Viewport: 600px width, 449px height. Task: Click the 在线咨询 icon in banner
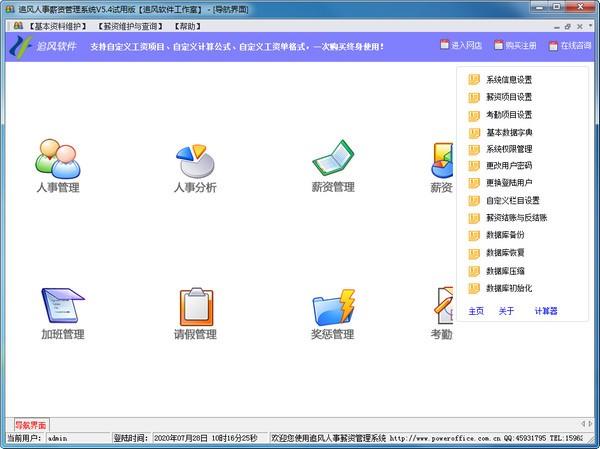click(553, 46)
